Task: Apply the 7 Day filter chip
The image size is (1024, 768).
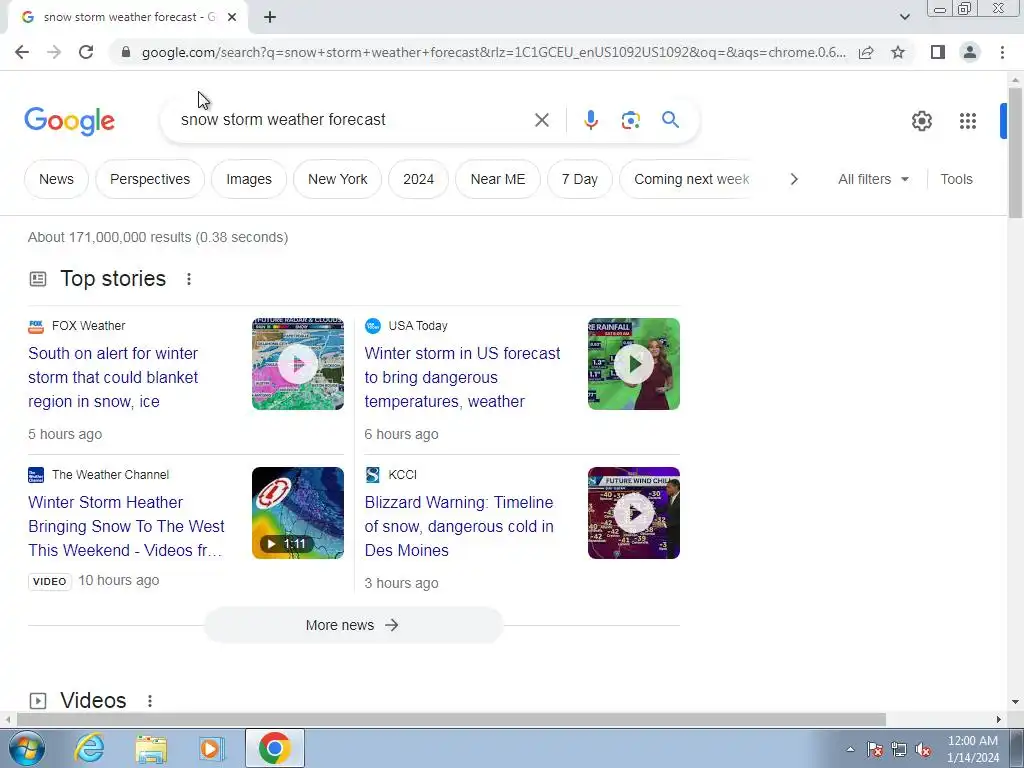Action: 580,179
